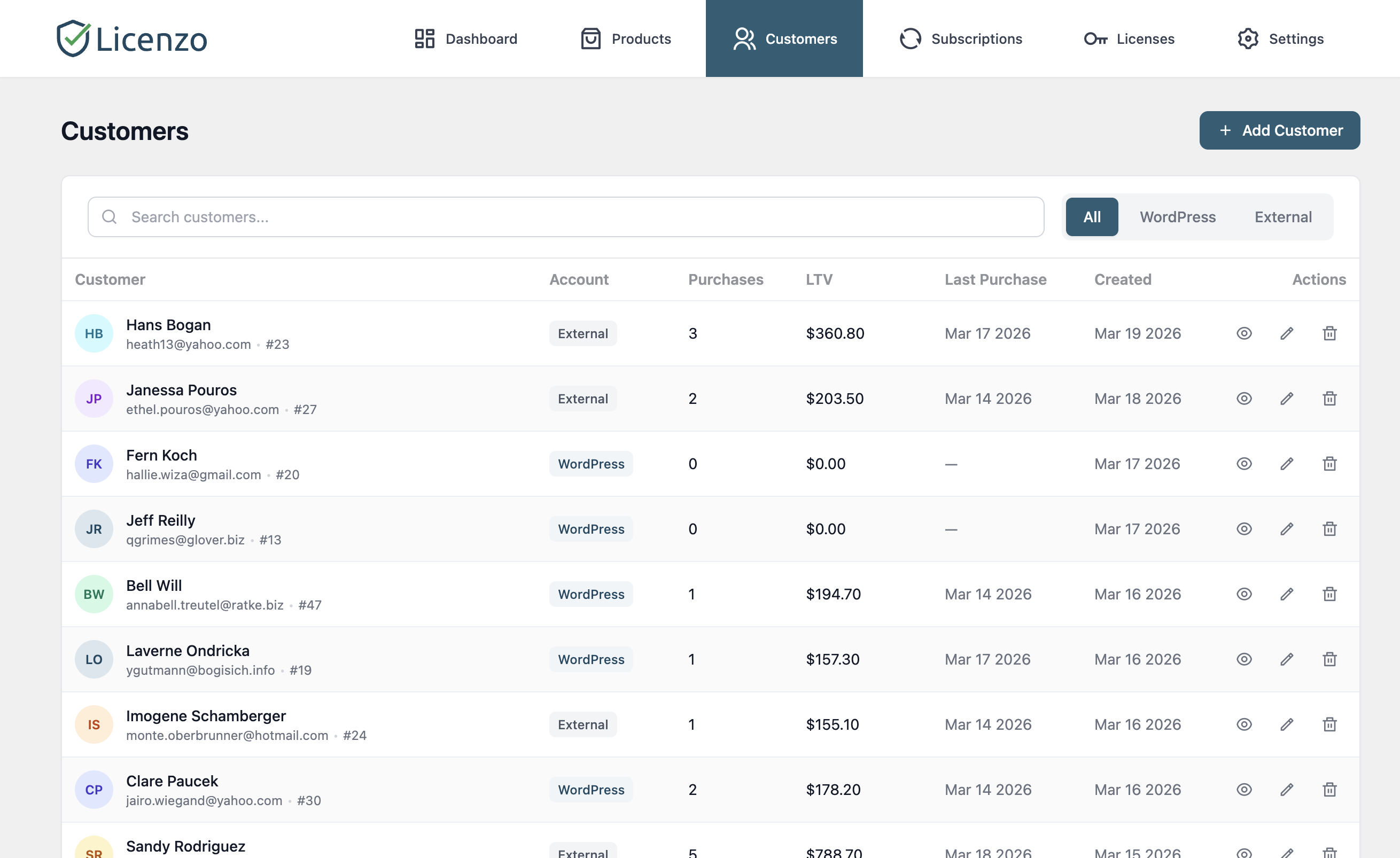The width and height of the screenshot is (1400, 858).
Task: Click the Licenzo shield logo
Action: coord(73,38)
